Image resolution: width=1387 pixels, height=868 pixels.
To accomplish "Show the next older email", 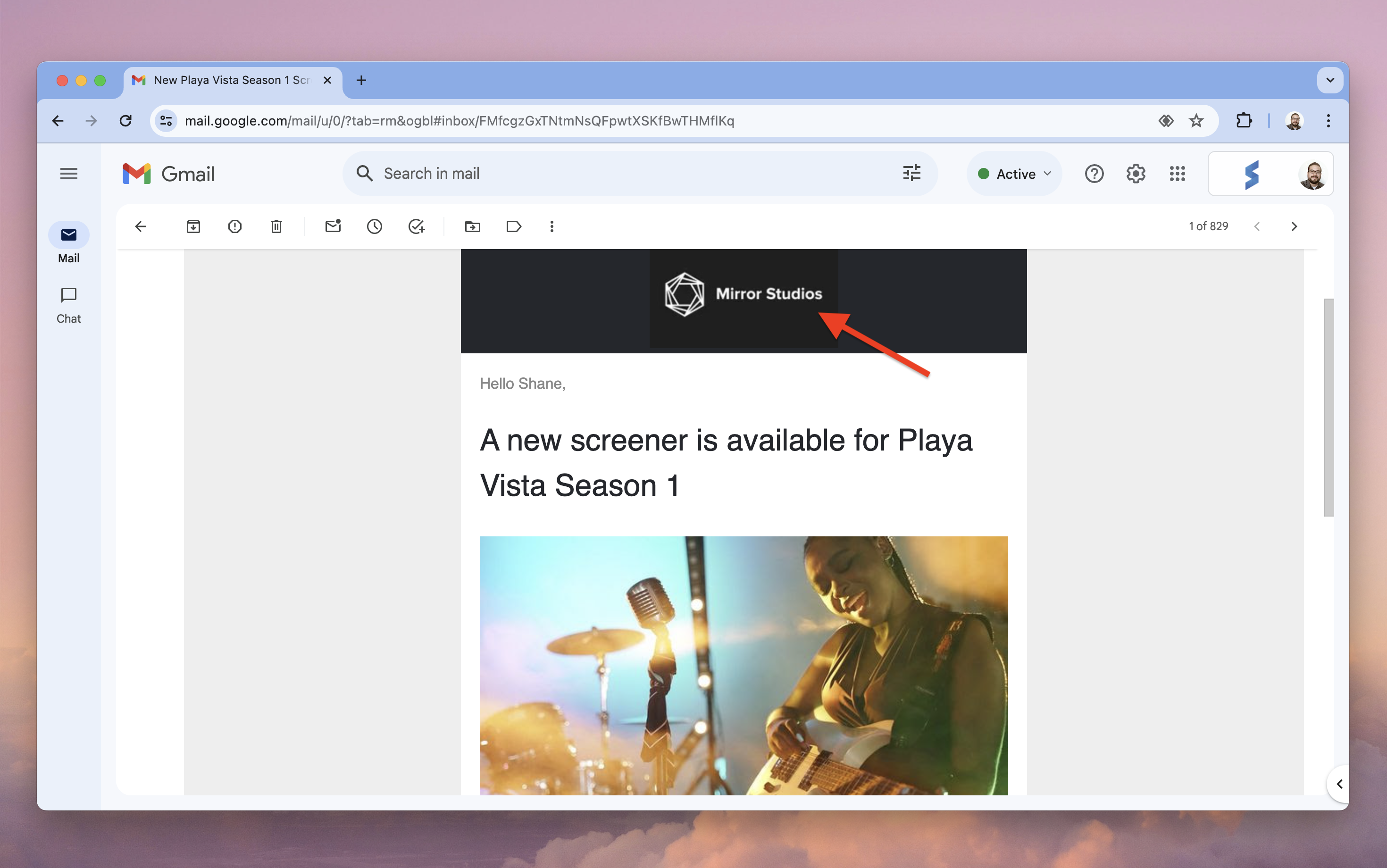I will click(1295, 226).
